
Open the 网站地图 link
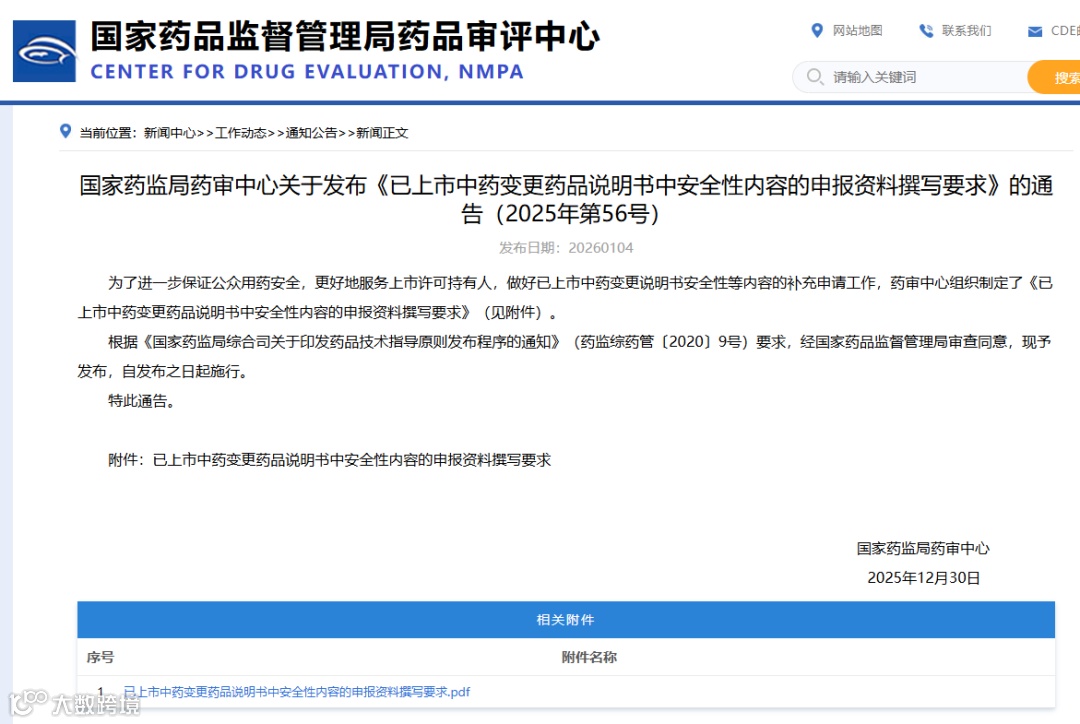point(858,30)
